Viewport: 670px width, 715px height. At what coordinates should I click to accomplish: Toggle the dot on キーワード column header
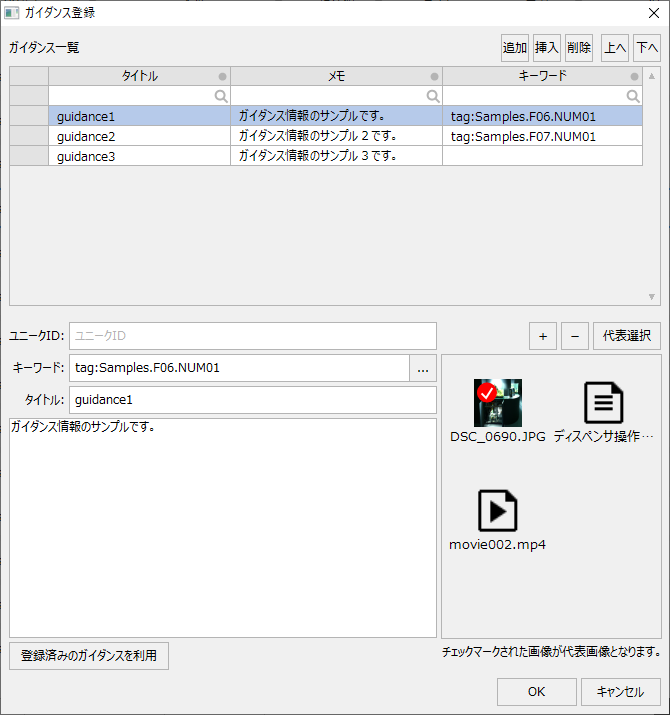click(634, 77)
